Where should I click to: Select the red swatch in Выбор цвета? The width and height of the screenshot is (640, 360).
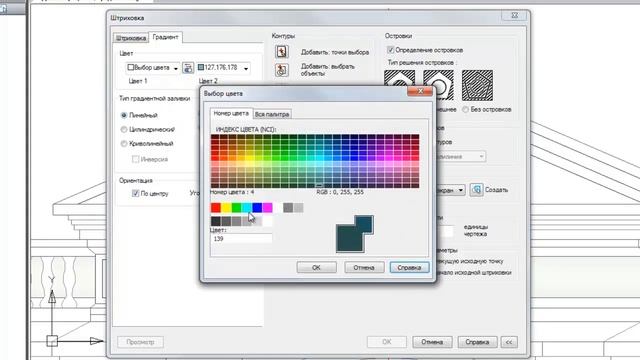coord(216,208)
